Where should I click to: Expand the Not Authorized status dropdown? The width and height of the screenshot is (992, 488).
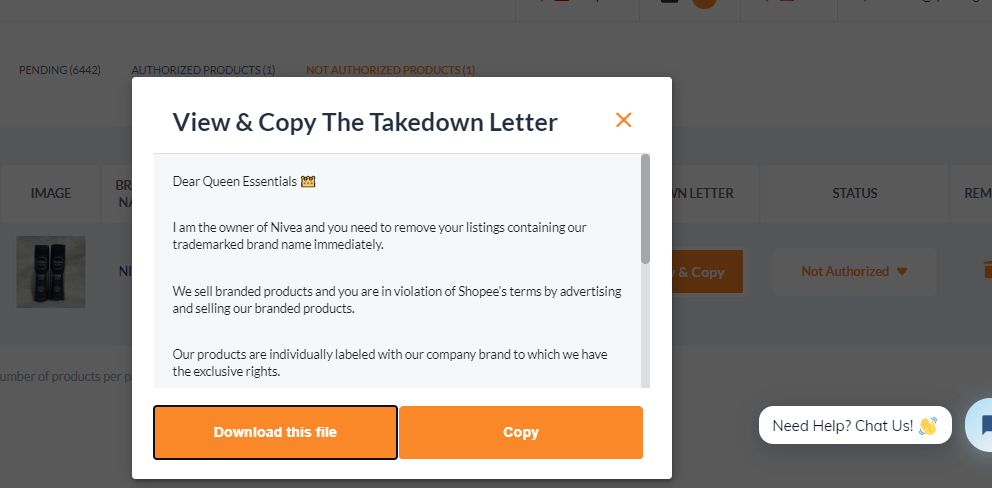(x=854, y=272)
